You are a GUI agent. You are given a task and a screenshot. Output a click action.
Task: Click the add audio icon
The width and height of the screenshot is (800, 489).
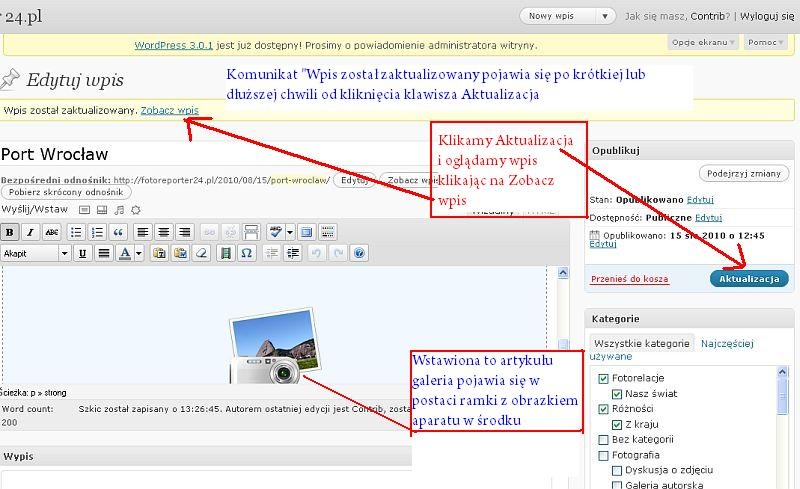119,209
